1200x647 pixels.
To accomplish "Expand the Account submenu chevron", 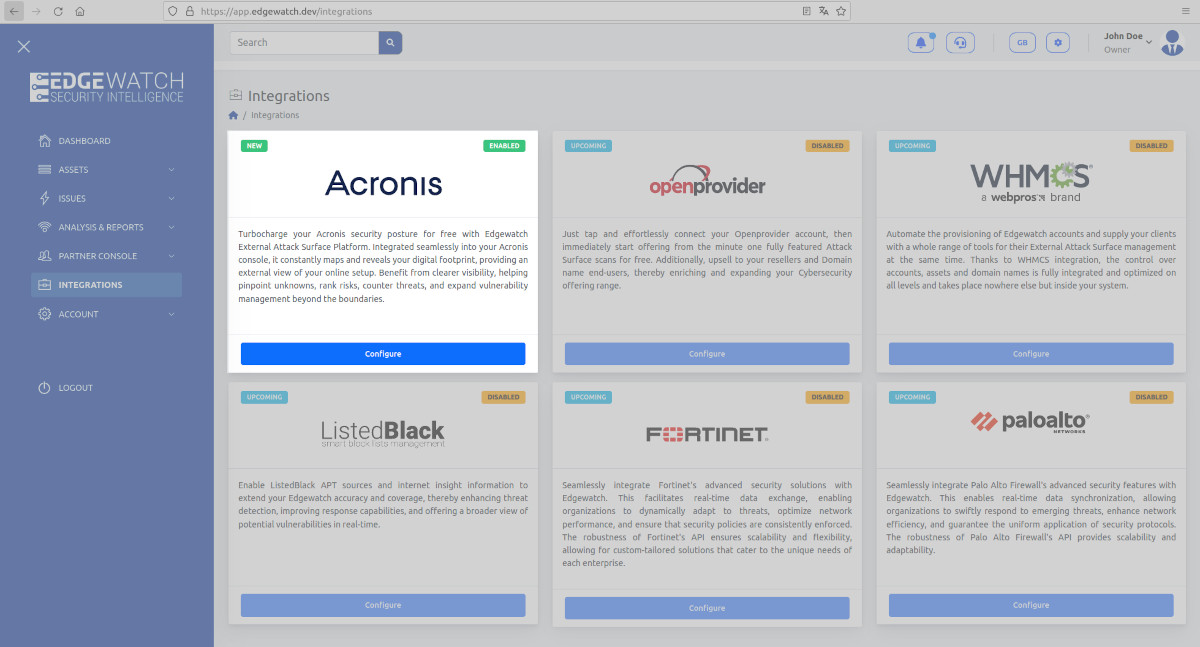I will (x=171, y=314).
